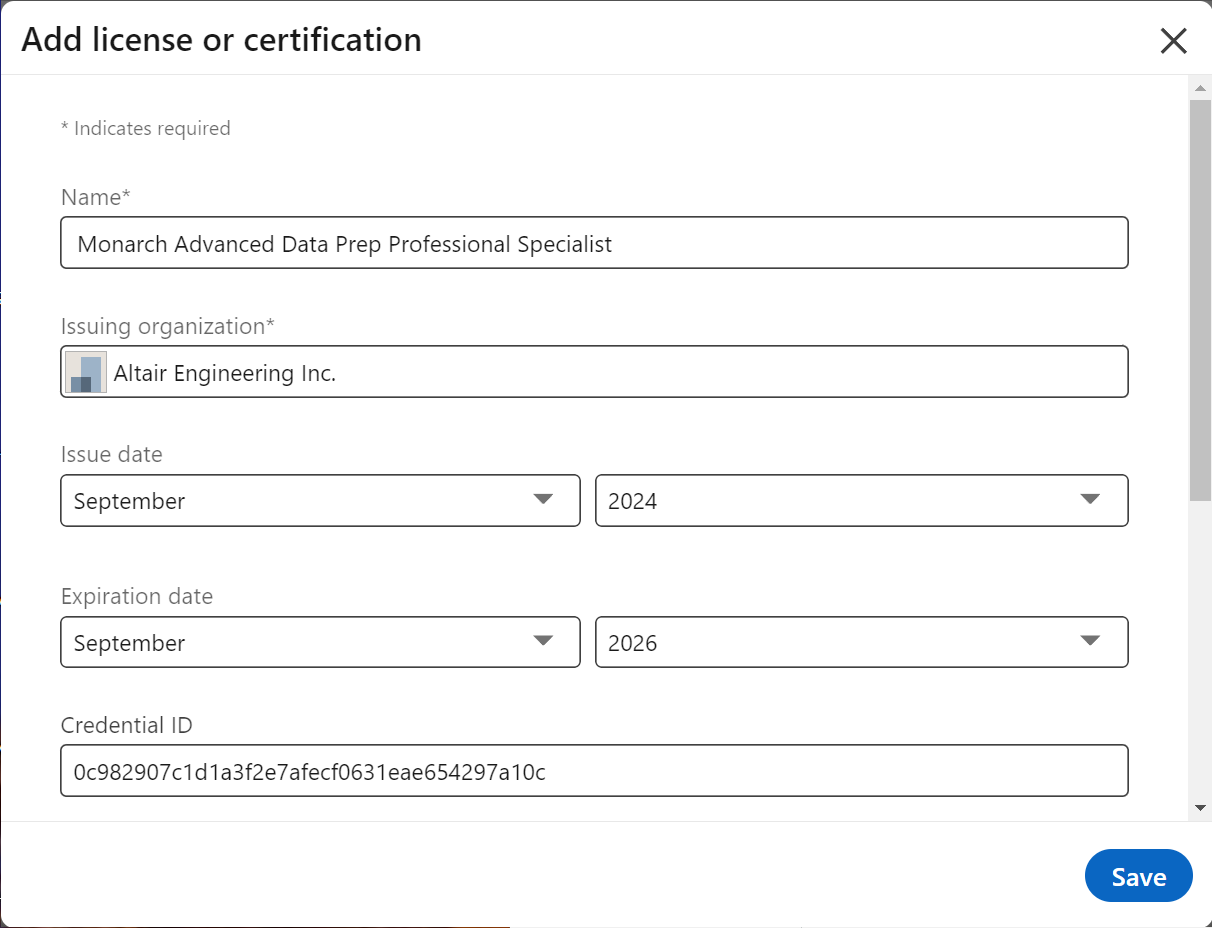The height and width of the screenshot is (928, 1212).
Task: Expand the Expiration date month arrow
Action: coord(543,642)
